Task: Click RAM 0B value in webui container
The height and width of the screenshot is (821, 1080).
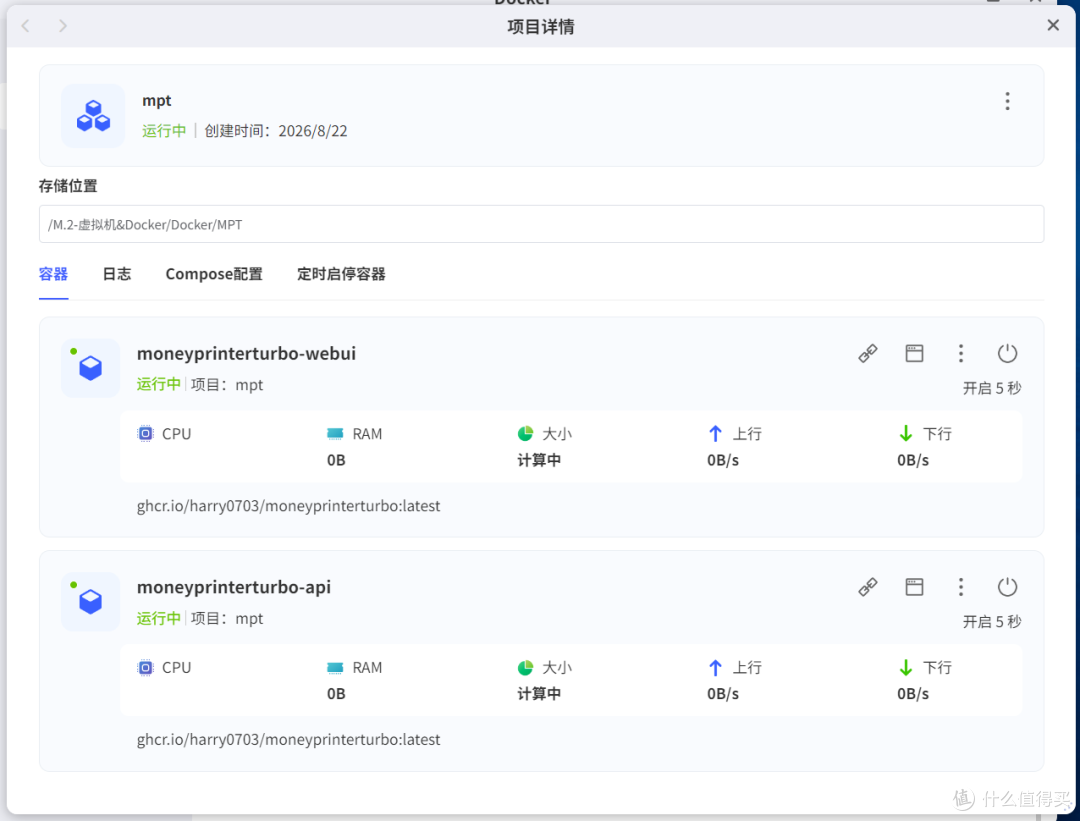Action: 336,460
